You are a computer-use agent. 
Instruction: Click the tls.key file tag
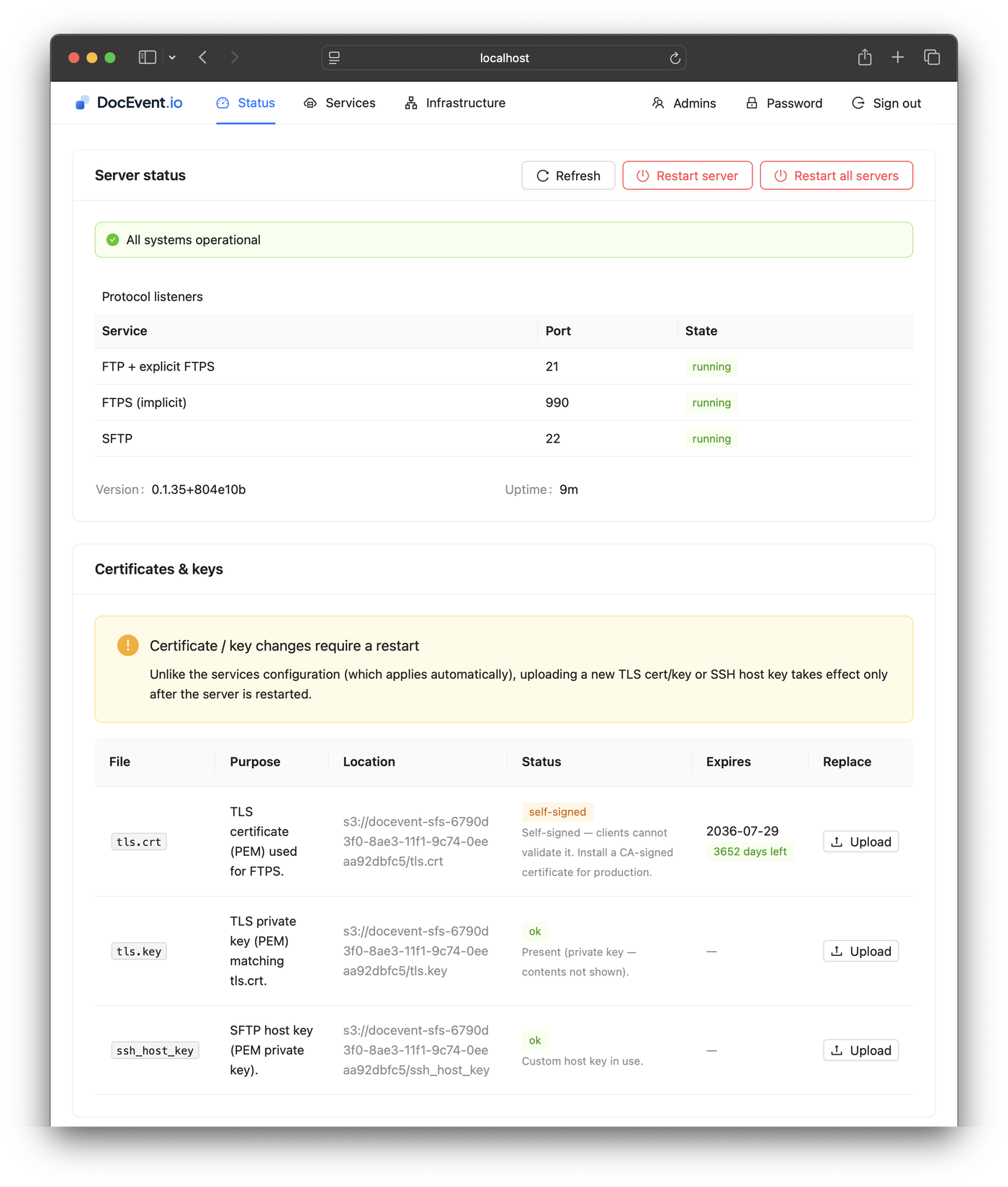pyautogui.click(x=139, y=951)
